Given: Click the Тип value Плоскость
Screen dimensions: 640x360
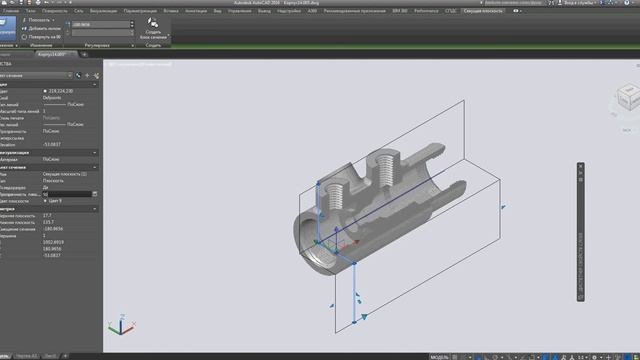Looking at the screenshot, I should click(53, 181).
